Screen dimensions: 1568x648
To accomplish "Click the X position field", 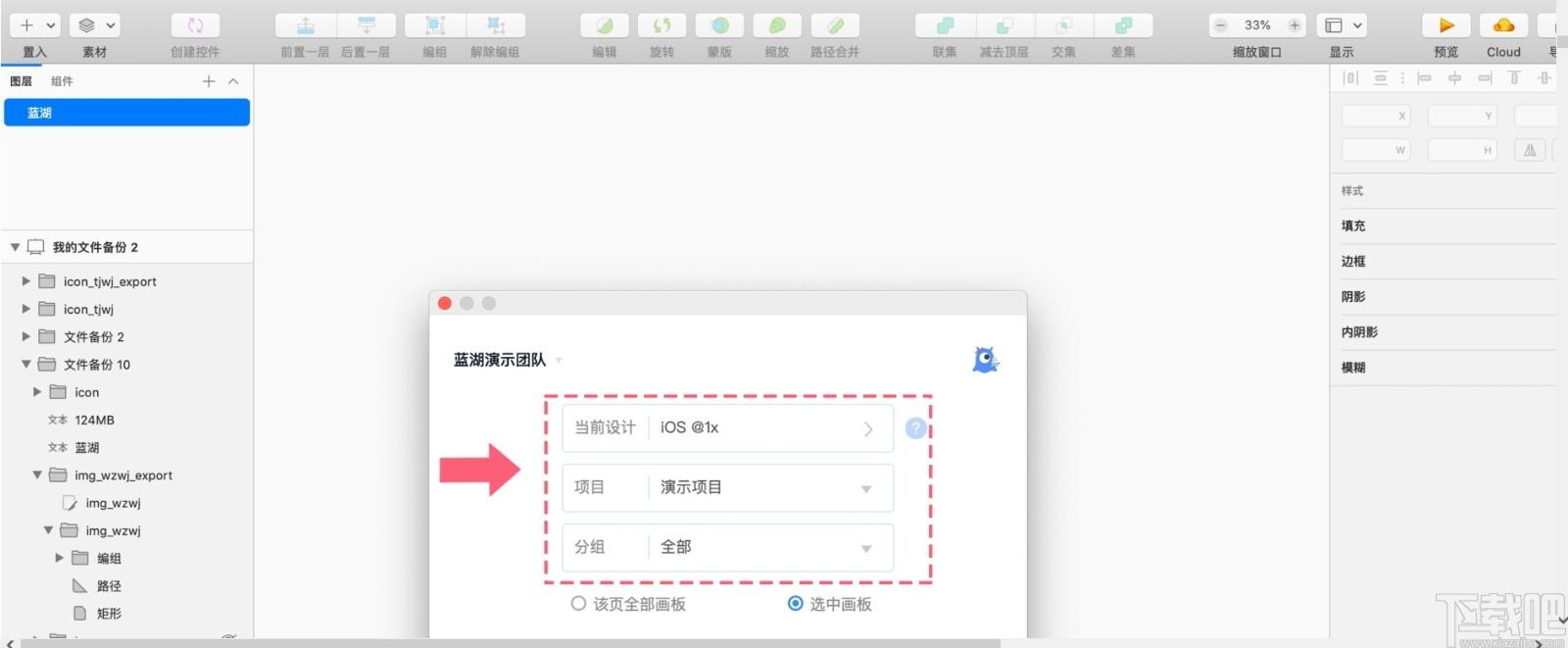I will [x=1375, y=116].
